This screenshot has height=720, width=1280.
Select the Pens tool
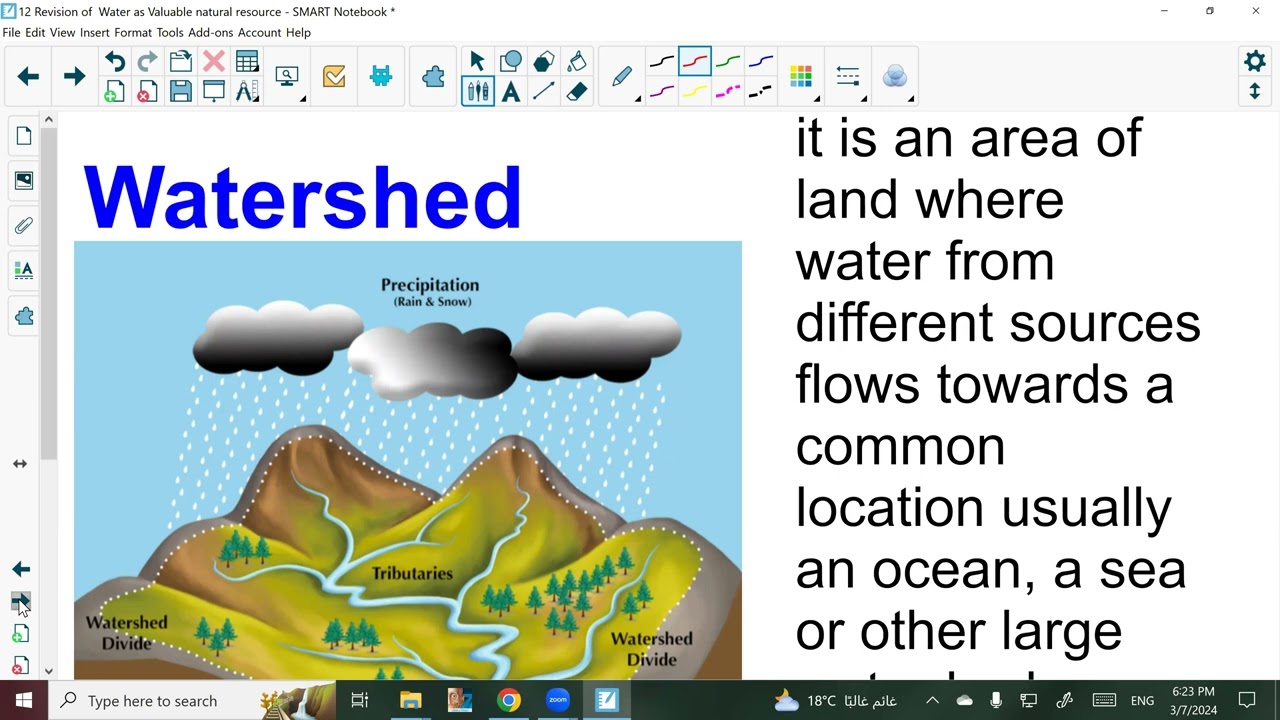477,92
